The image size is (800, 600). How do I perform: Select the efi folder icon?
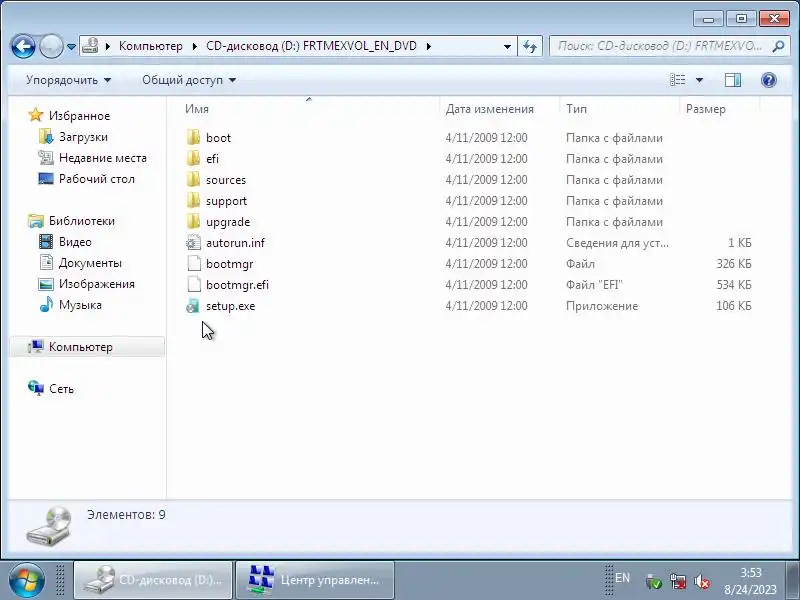[x=193, y=158]
